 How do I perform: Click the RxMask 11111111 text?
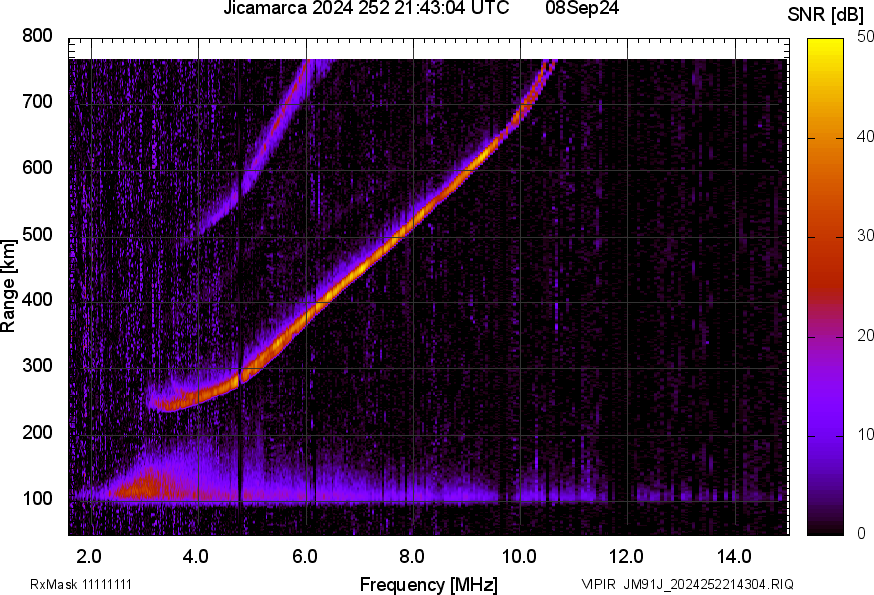82,584
